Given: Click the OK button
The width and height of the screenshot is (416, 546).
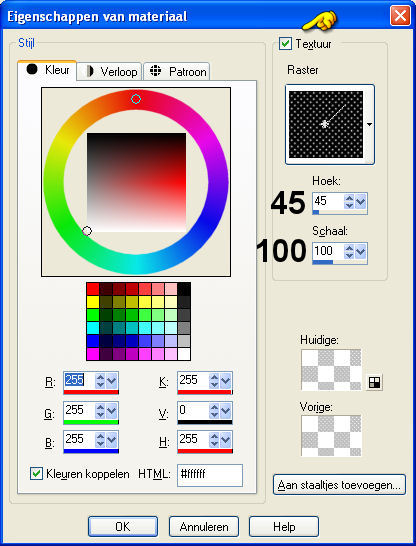Looking at the screenshot, I should tap(123, 526).
